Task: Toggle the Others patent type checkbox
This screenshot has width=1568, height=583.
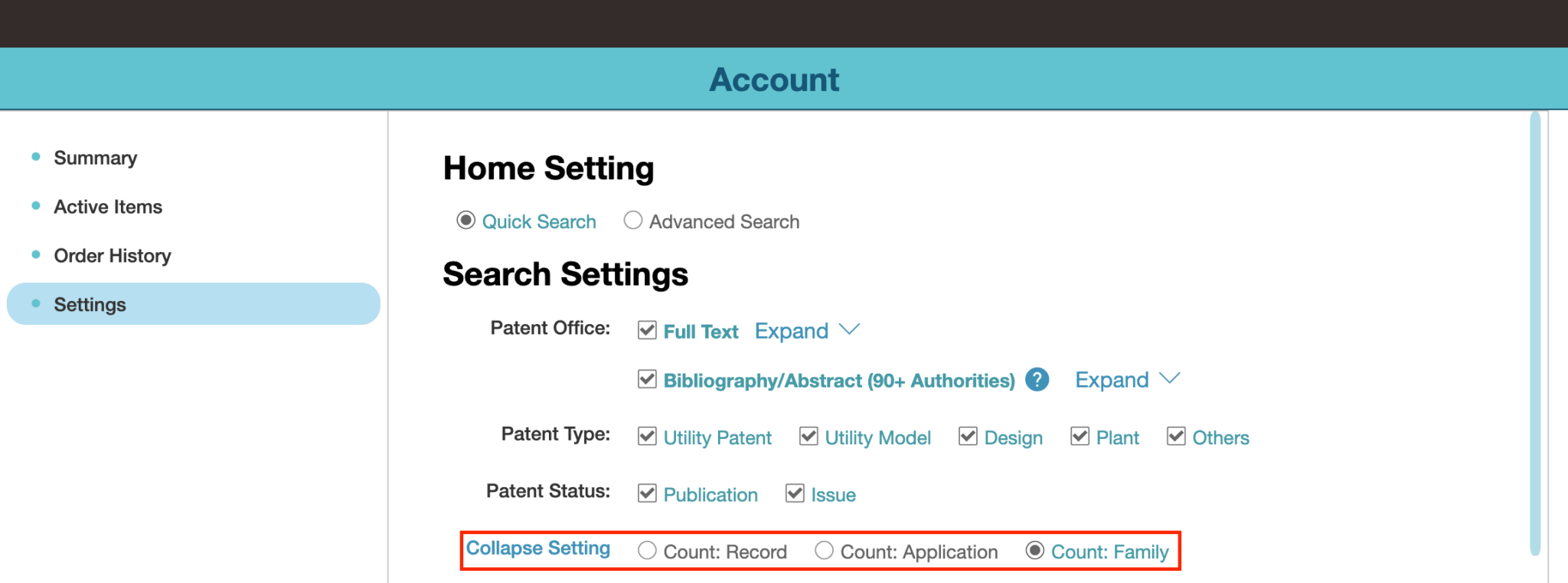Action: pos(1176,437)
